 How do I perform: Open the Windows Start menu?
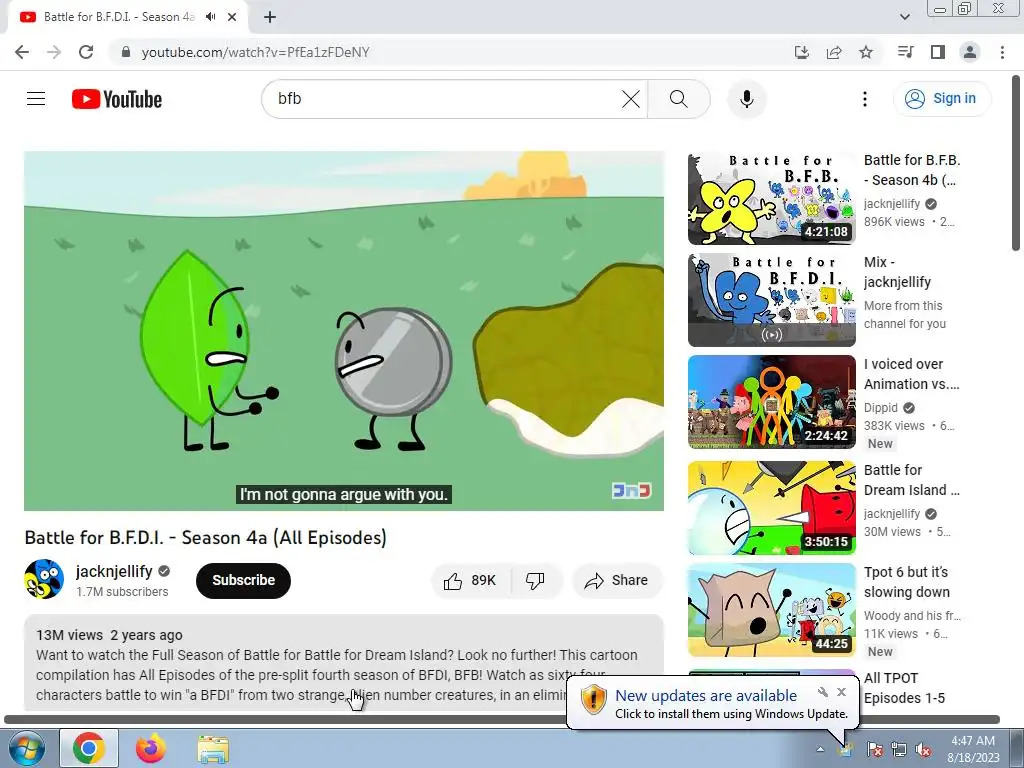click(x=25, y=748)
